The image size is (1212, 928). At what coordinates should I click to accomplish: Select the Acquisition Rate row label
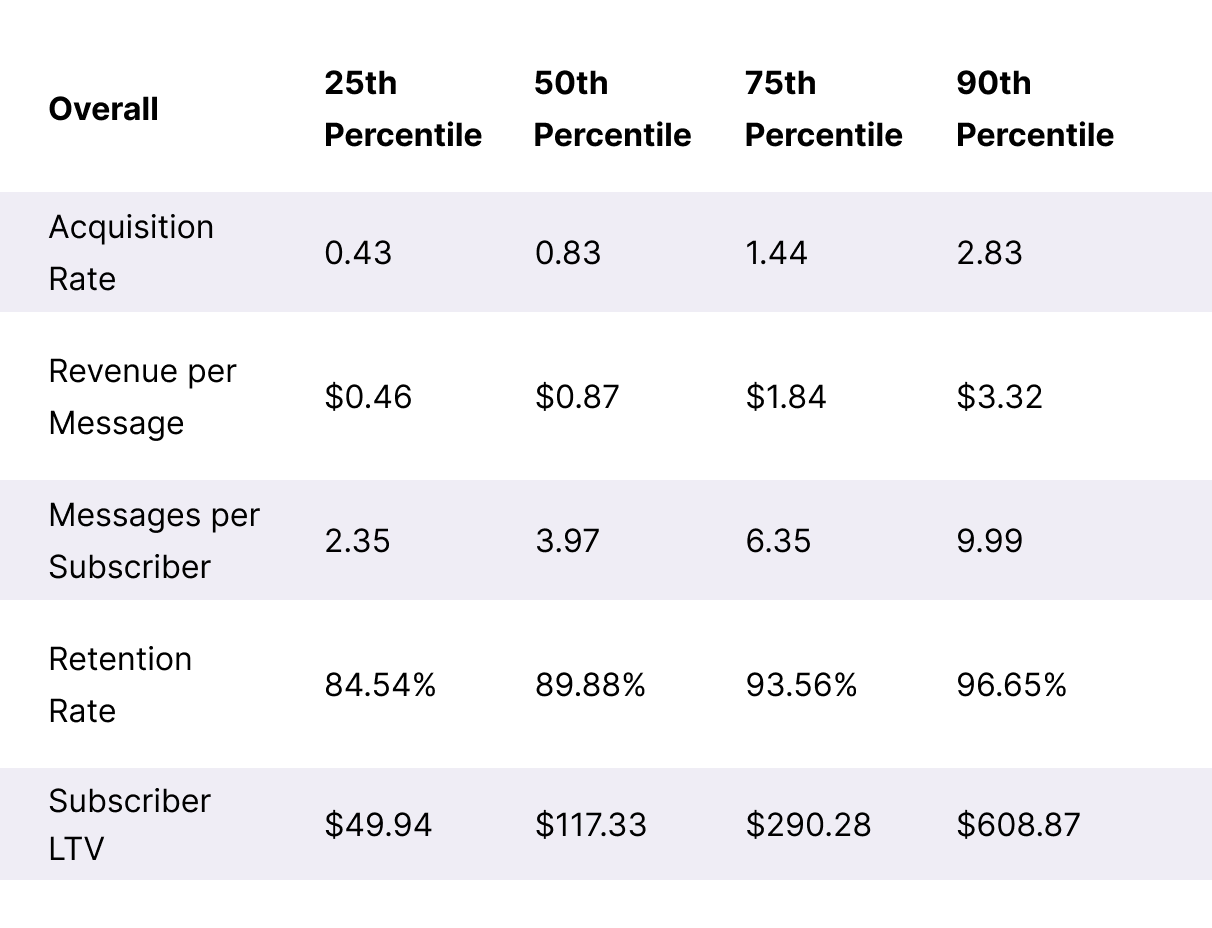click(131, 253)
